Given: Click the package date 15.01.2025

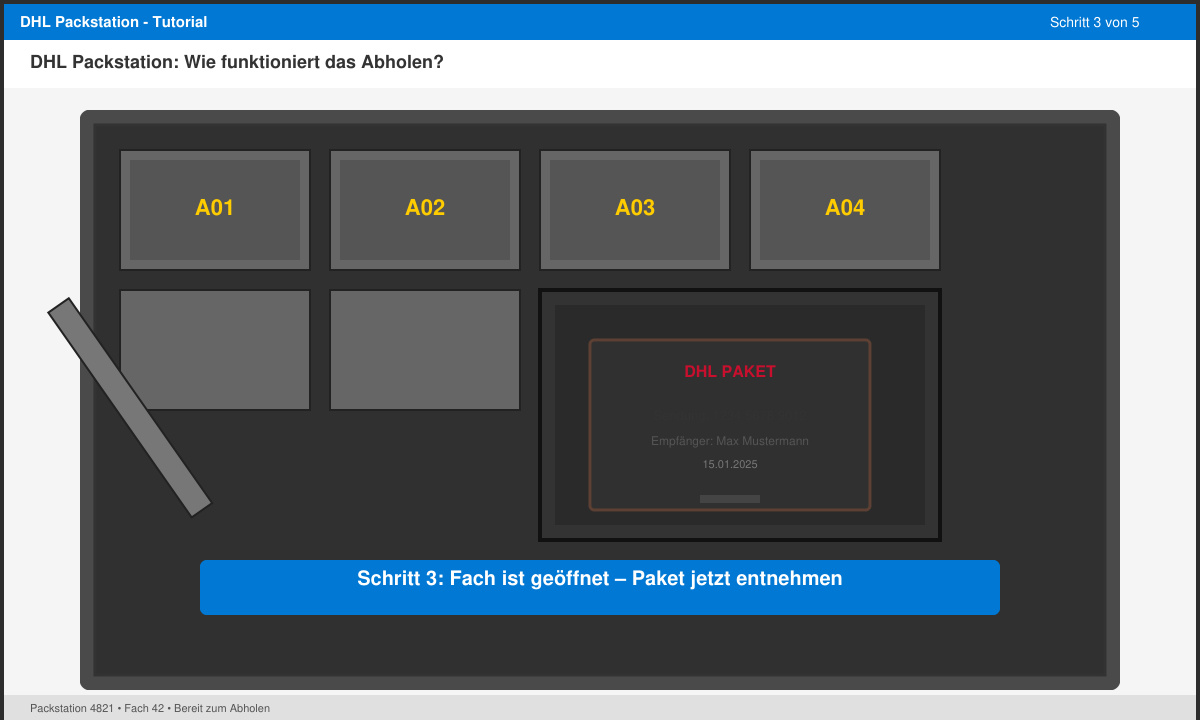Looking at the screenshot, I should pos(730,464).
